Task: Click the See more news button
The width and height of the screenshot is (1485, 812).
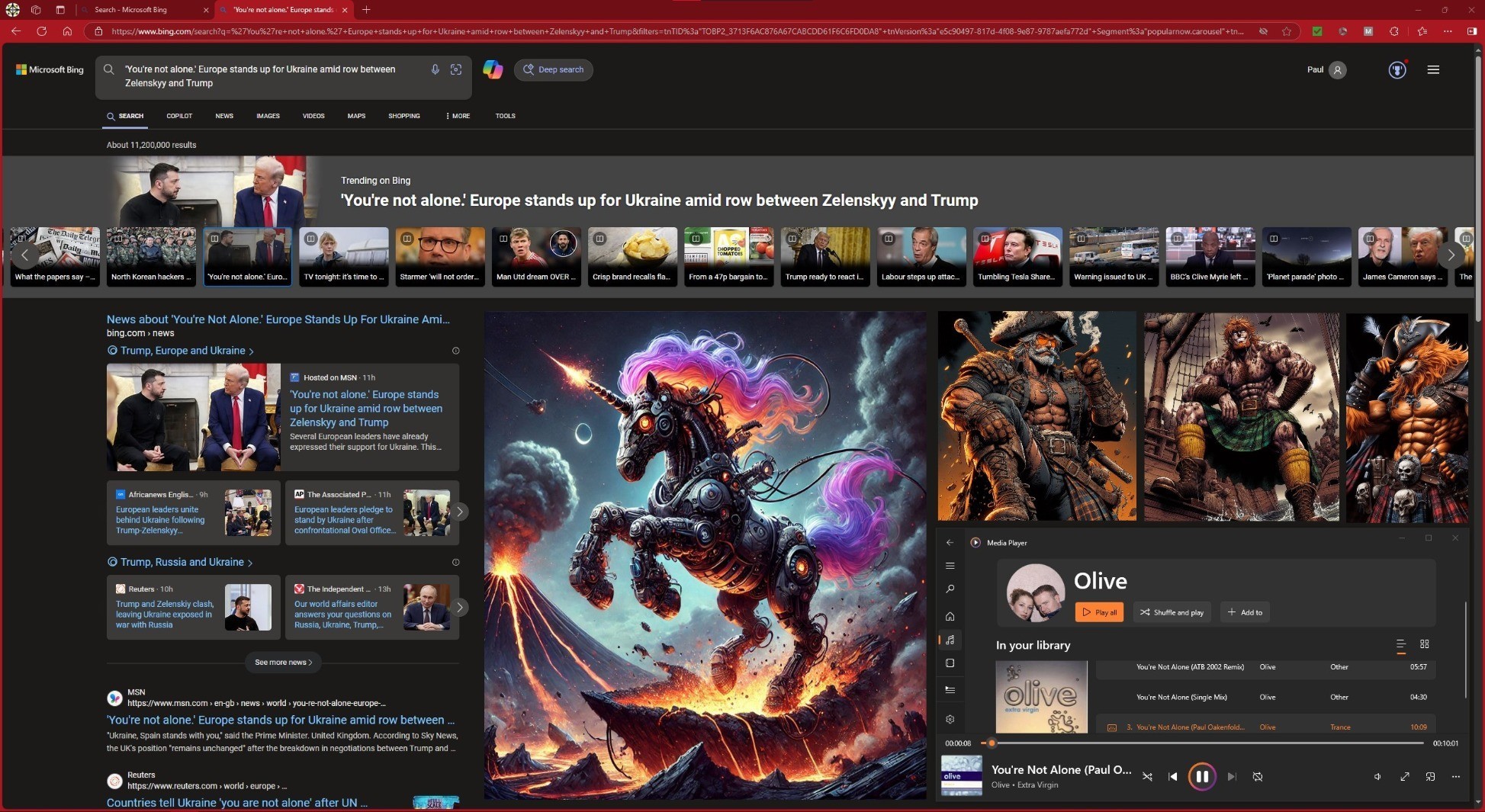Action: (284, 662)
